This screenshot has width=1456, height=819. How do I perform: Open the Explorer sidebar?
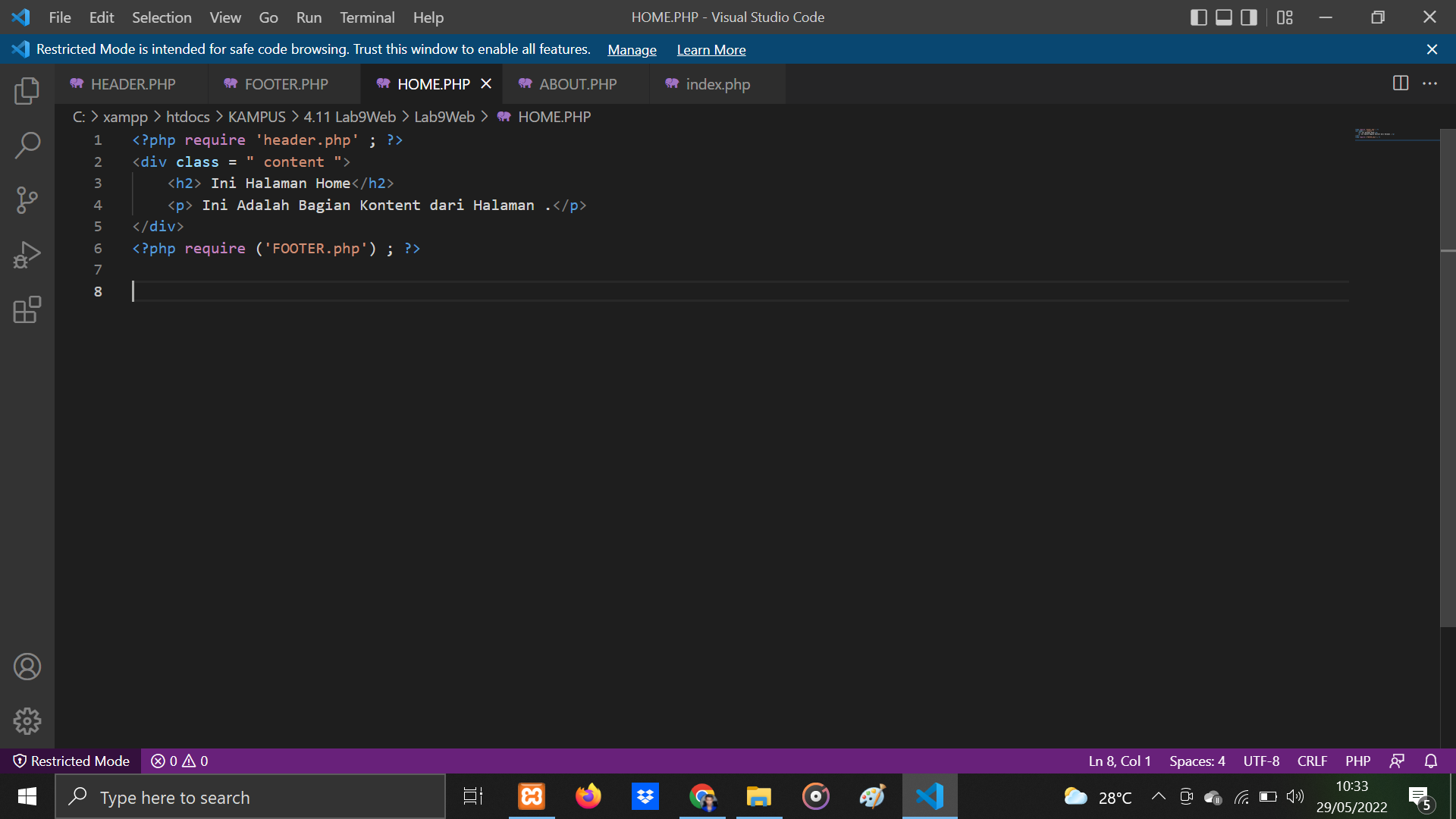[x=27, y=90]
